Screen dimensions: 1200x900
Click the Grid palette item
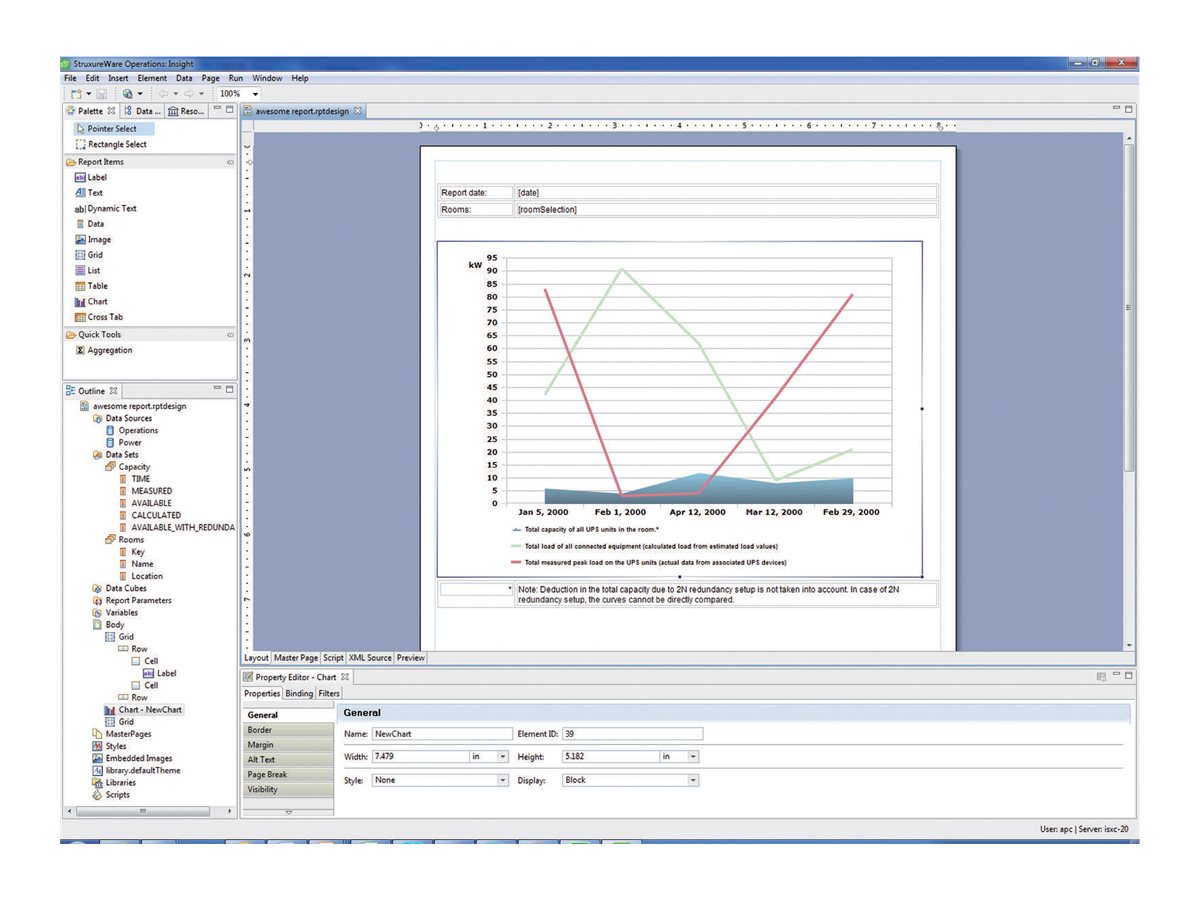pos(94,255)
